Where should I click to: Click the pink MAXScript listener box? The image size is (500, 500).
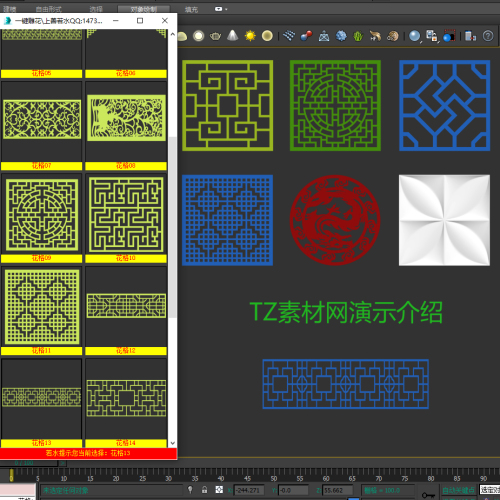[18, 490]
